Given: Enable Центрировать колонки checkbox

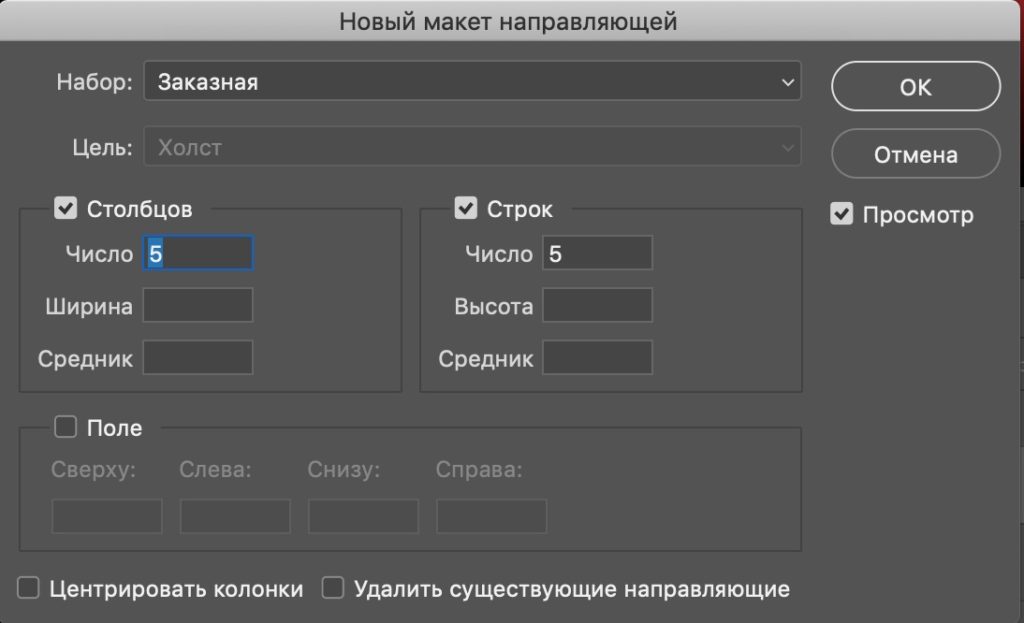Looking at the screenshot, I should point(30,589).
